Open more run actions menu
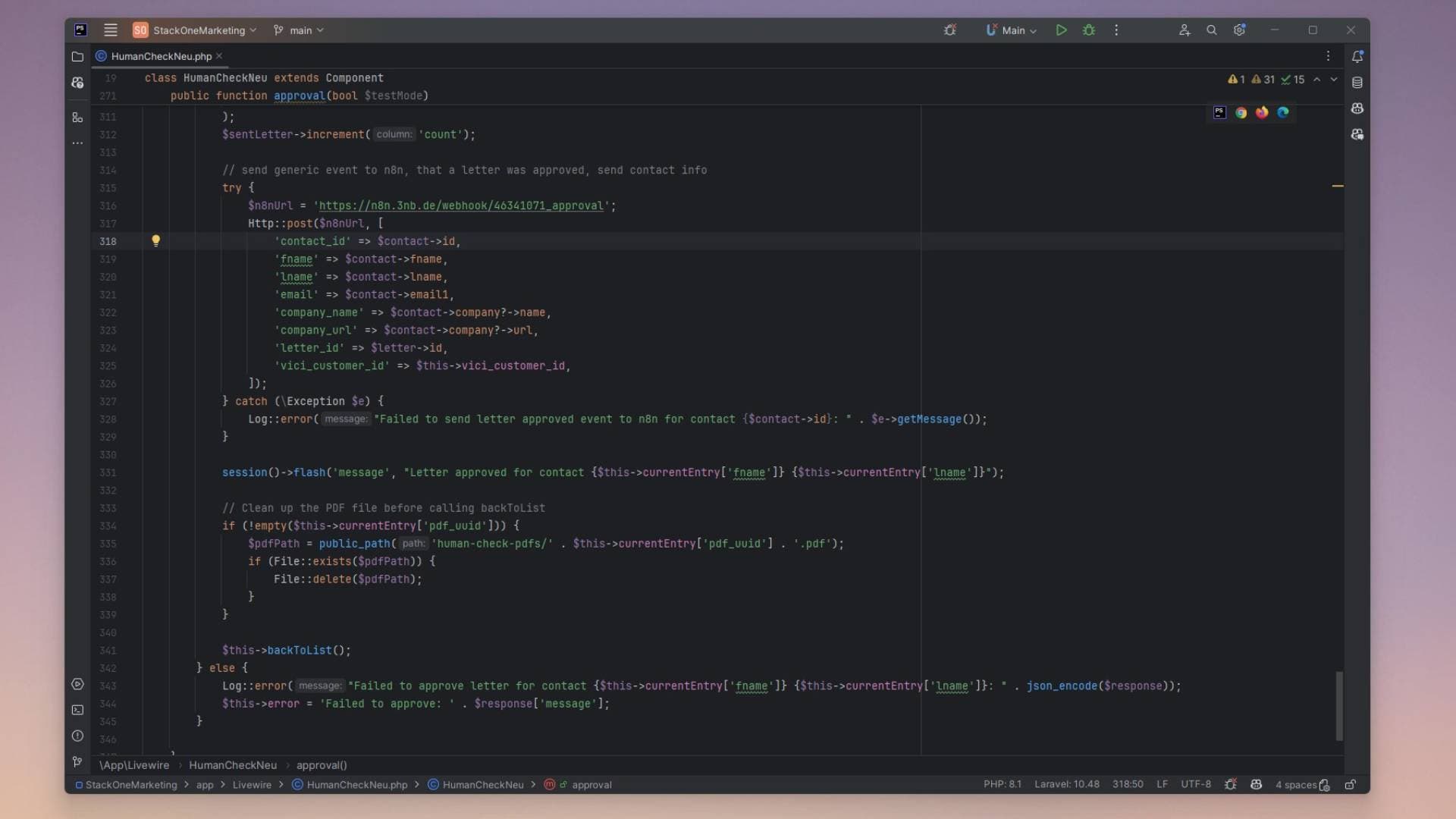The image size is (1456, 819). pyautogui.click(x=1116, y=30)
